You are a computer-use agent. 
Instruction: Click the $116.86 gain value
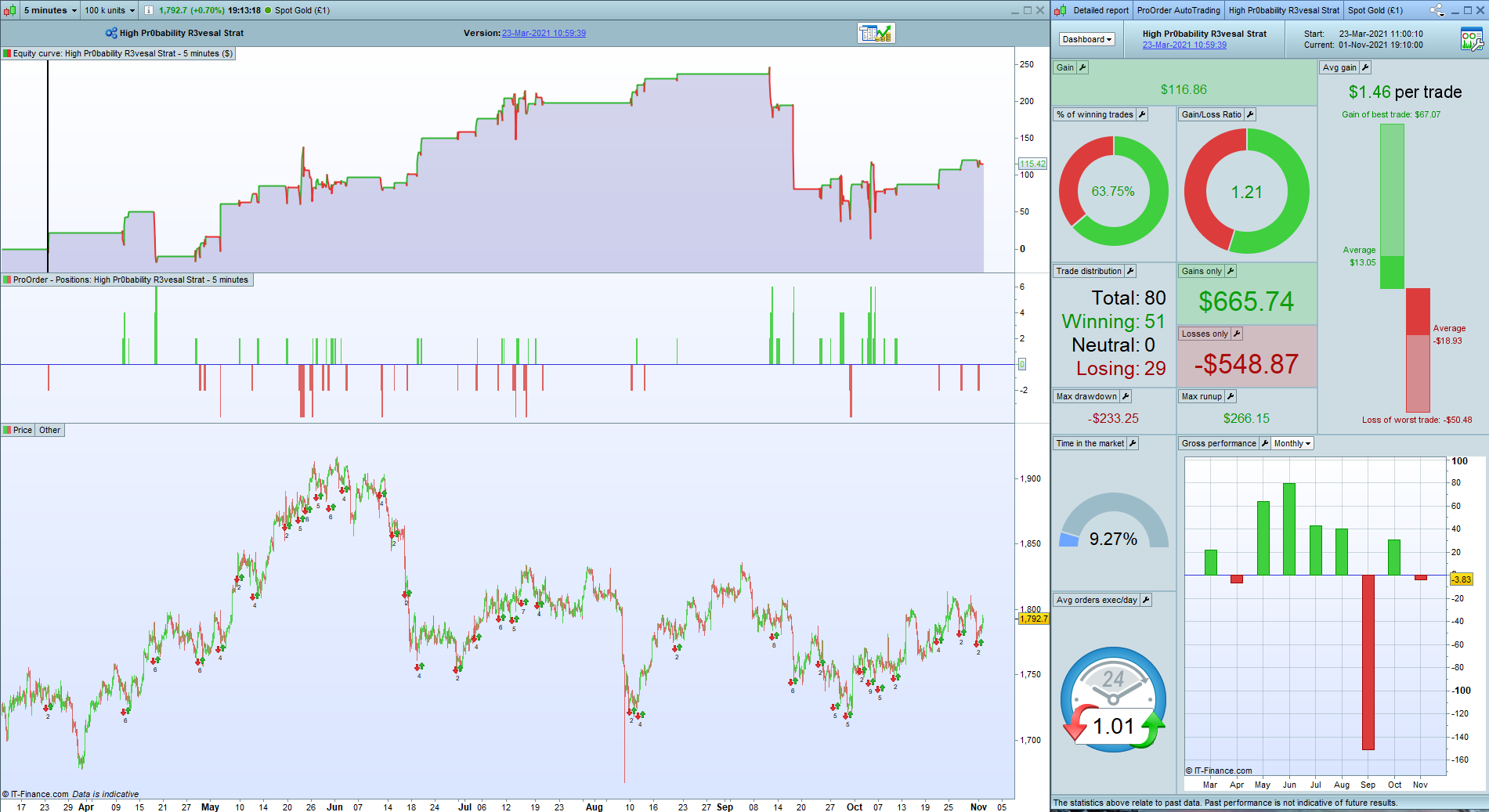(x=1184, y=90)
